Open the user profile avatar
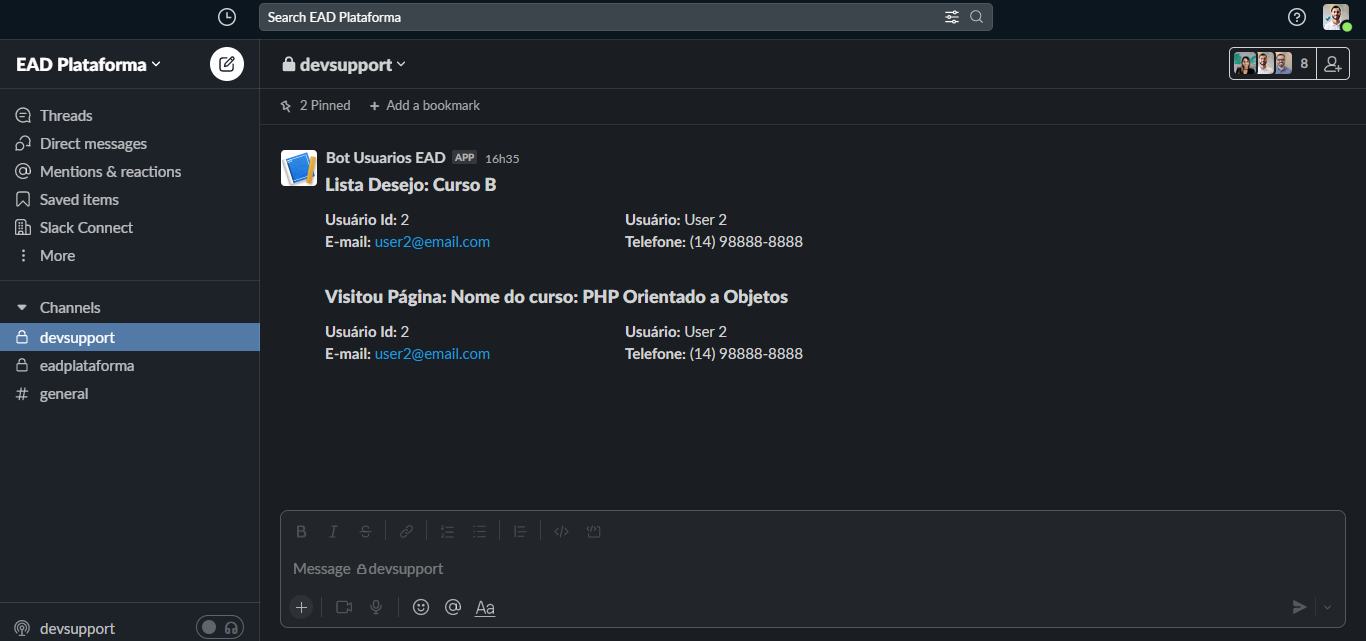 click(1336, 17)
